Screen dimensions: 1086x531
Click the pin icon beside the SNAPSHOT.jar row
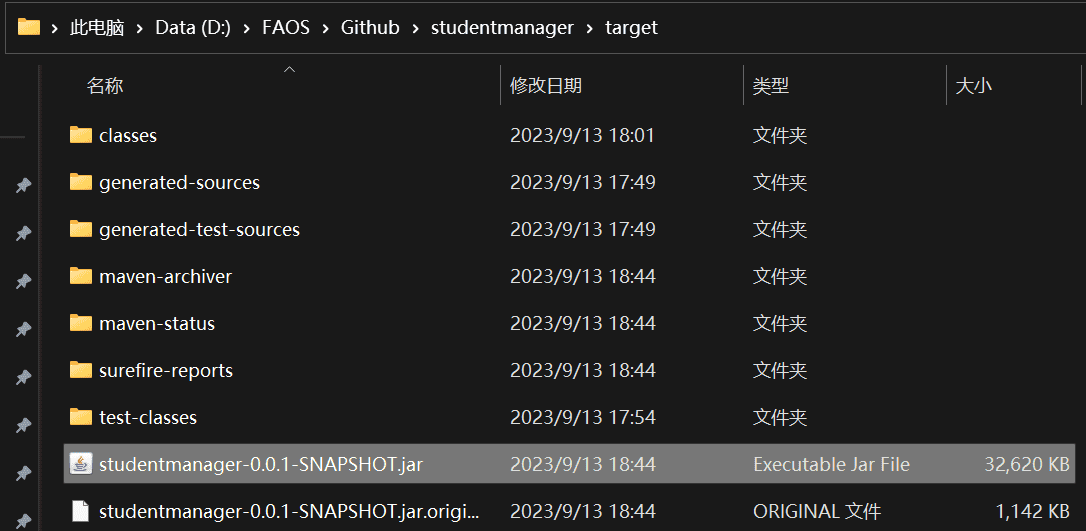click(x=24, y=474)
